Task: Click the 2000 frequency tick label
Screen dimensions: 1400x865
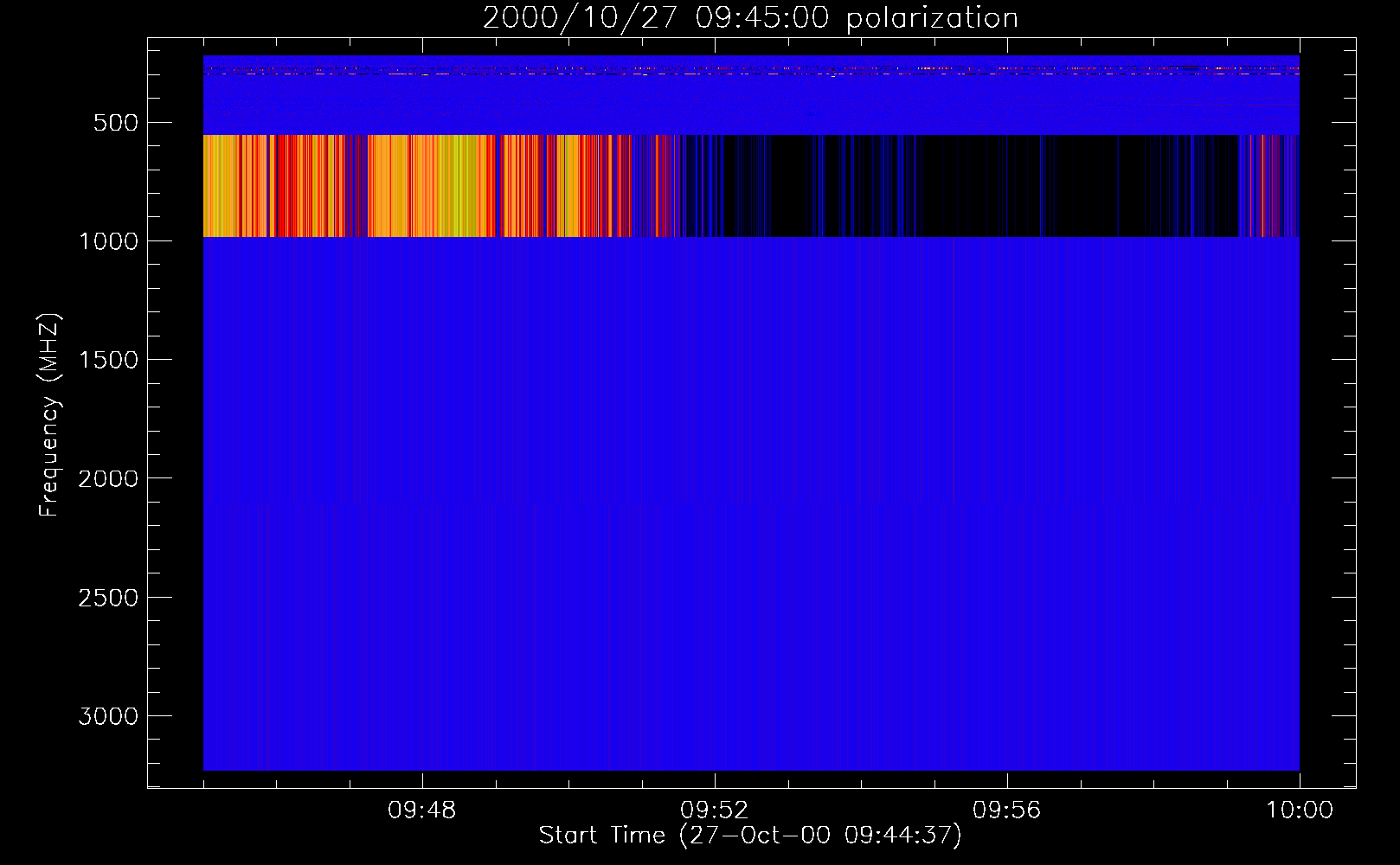Action: (108, 478)
